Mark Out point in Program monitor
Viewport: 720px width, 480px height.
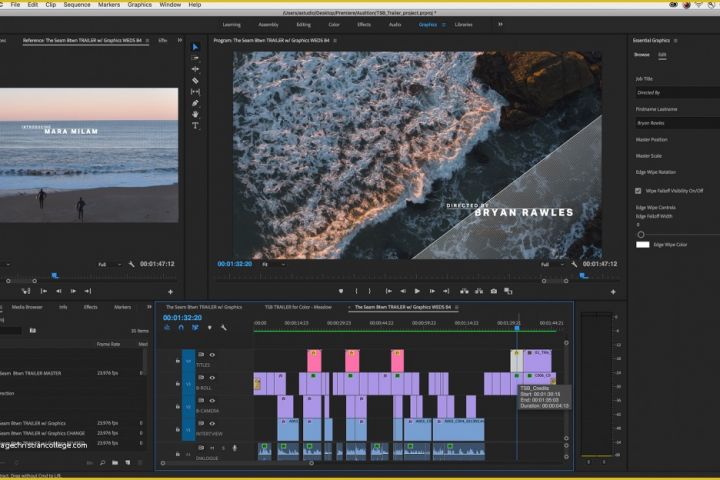tap(369, 291)
